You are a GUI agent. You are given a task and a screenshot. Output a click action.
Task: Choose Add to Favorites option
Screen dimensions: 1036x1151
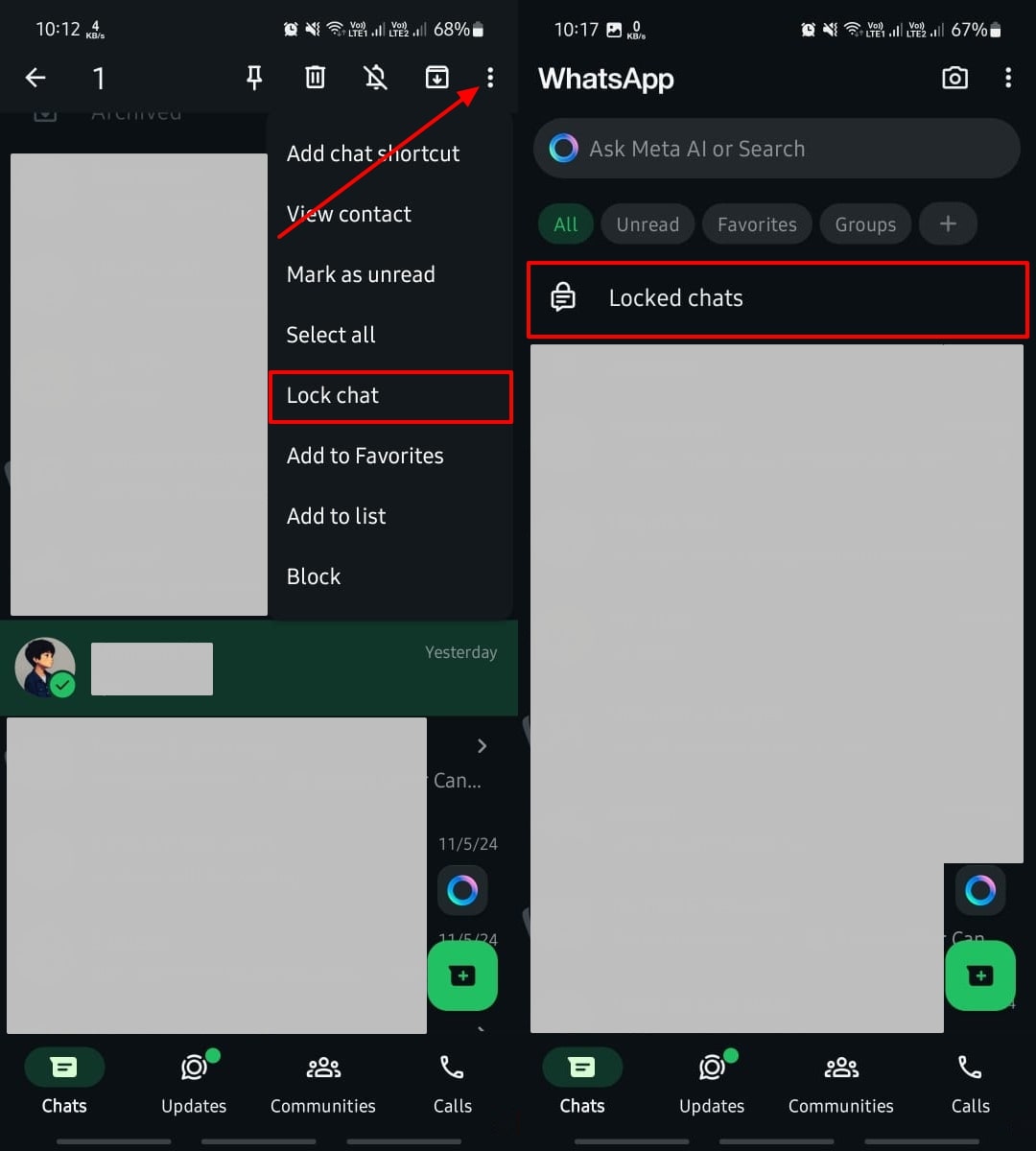[390, 456]
